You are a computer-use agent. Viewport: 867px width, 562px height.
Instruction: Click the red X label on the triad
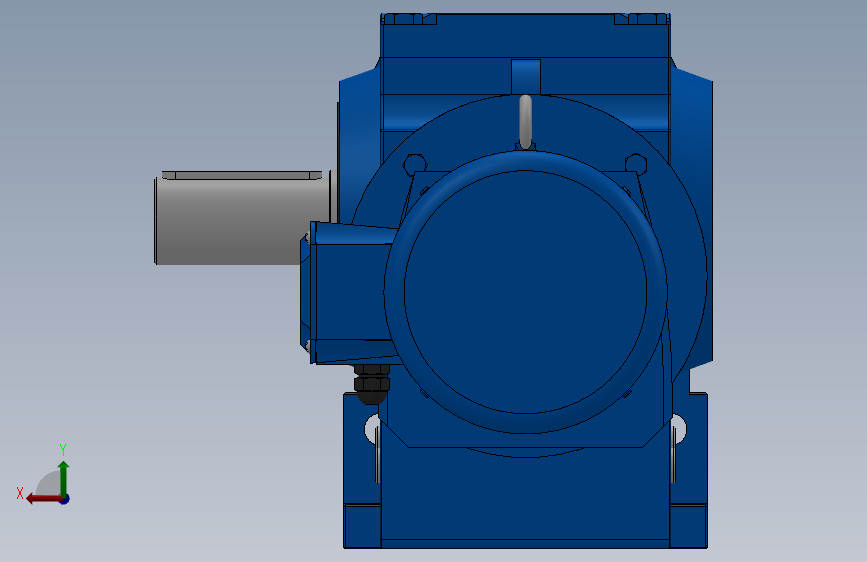(20, 493)
